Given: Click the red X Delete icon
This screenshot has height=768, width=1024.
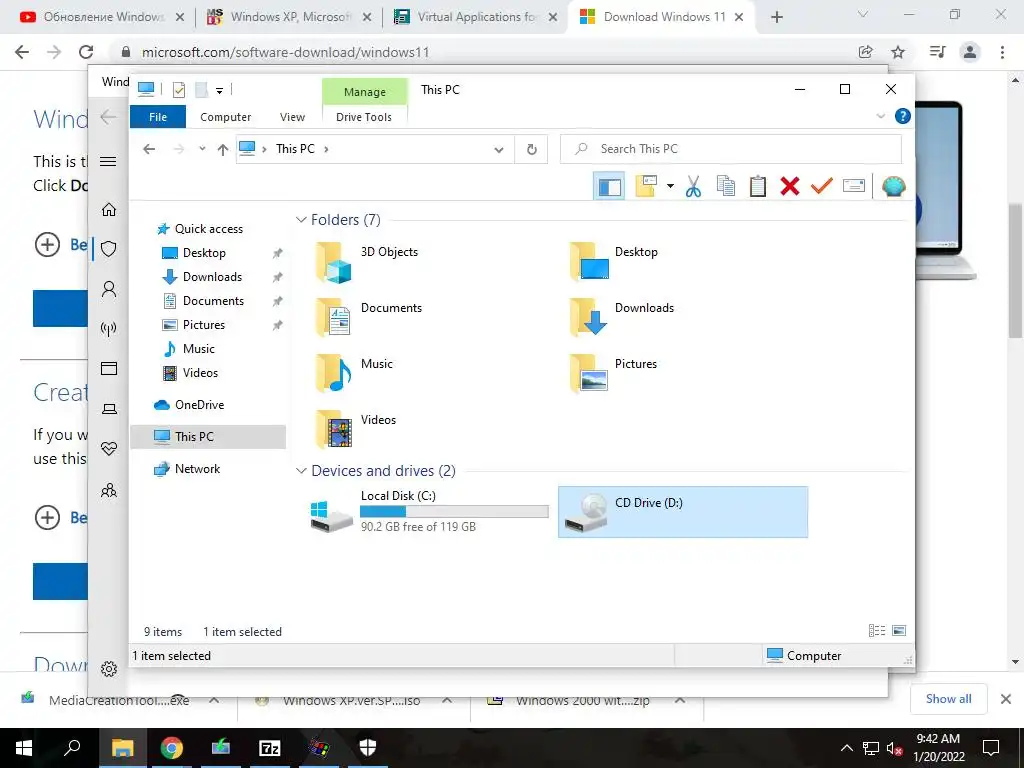Looking at the screenshot, I should tap(790, 186).
